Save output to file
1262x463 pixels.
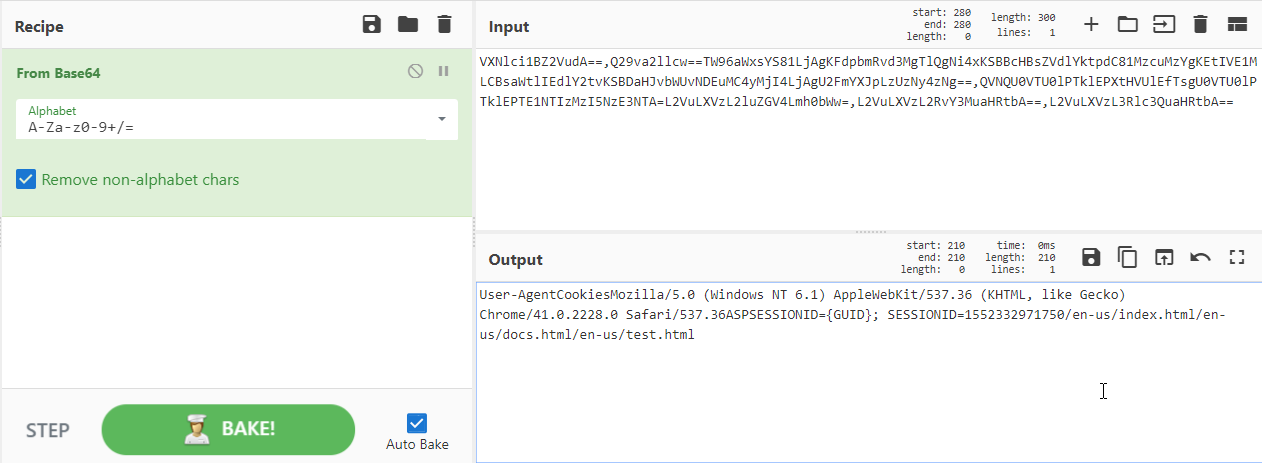pos(1091,258)
